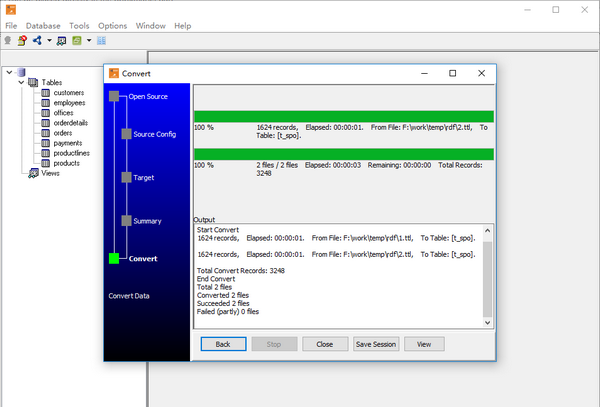Click the Source Config step label
The width and height of the screenshot is (600, 407).
[x=155, y=134]
